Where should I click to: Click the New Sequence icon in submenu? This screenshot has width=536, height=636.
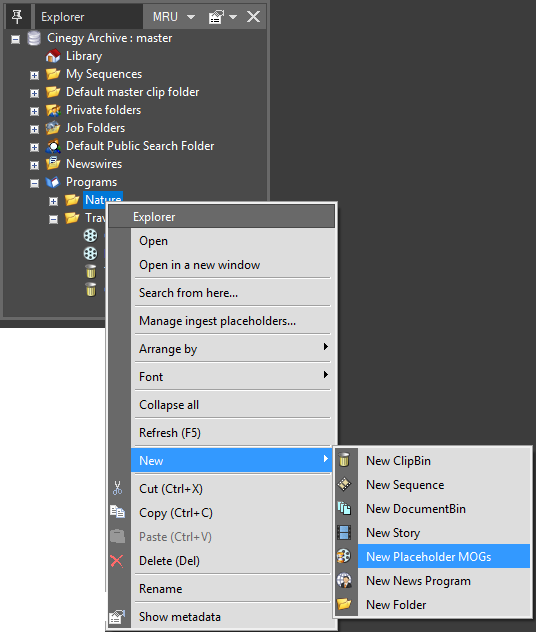pyautogui.click(x=344, y=484)
